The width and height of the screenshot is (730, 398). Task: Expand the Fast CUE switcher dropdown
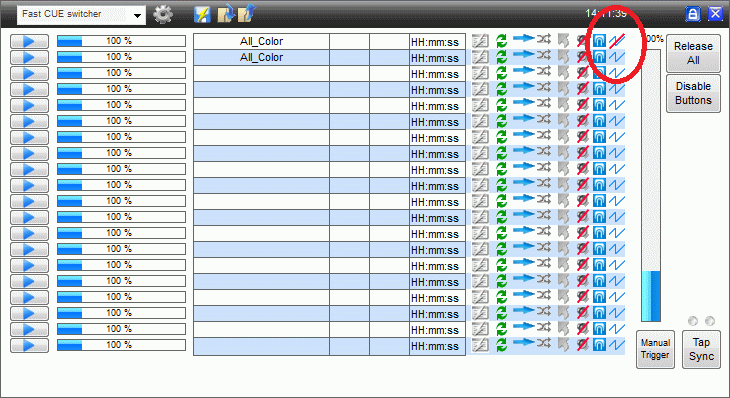[137, 15]
